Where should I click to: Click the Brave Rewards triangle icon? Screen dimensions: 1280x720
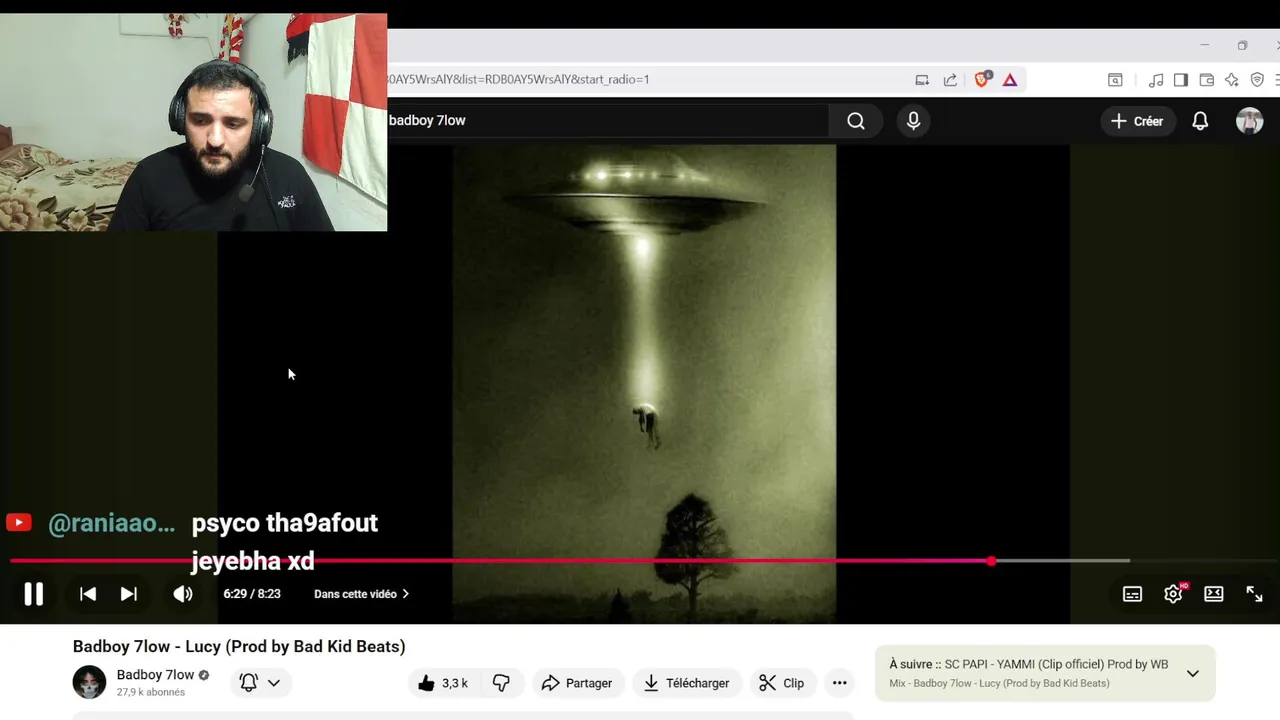pyautogui.click(x=1010, y=80)
